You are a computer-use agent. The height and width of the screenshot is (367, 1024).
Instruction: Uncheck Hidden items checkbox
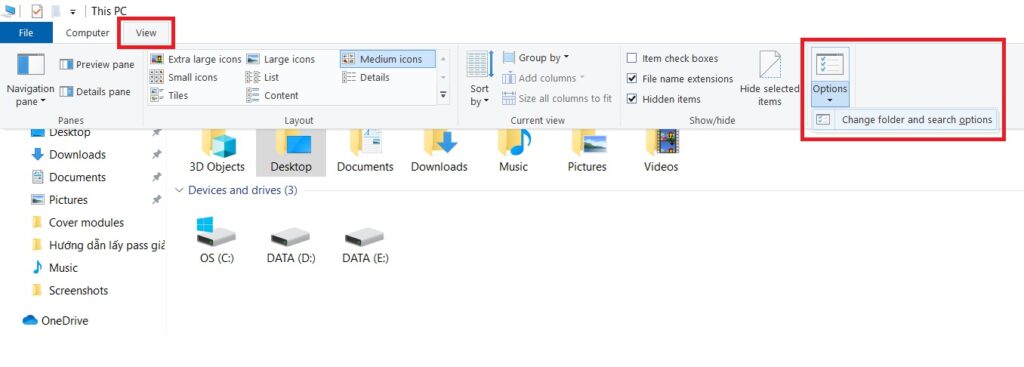[x=632, y=99]
